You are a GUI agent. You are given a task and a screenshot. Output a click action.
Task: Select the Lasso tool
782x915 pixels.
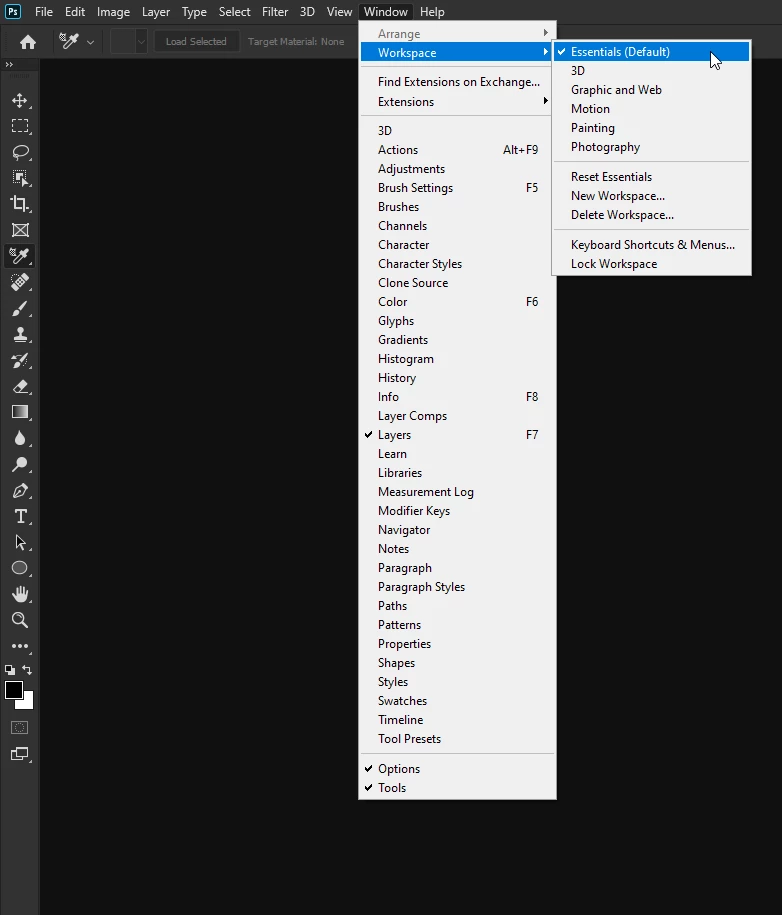point(20,152)
